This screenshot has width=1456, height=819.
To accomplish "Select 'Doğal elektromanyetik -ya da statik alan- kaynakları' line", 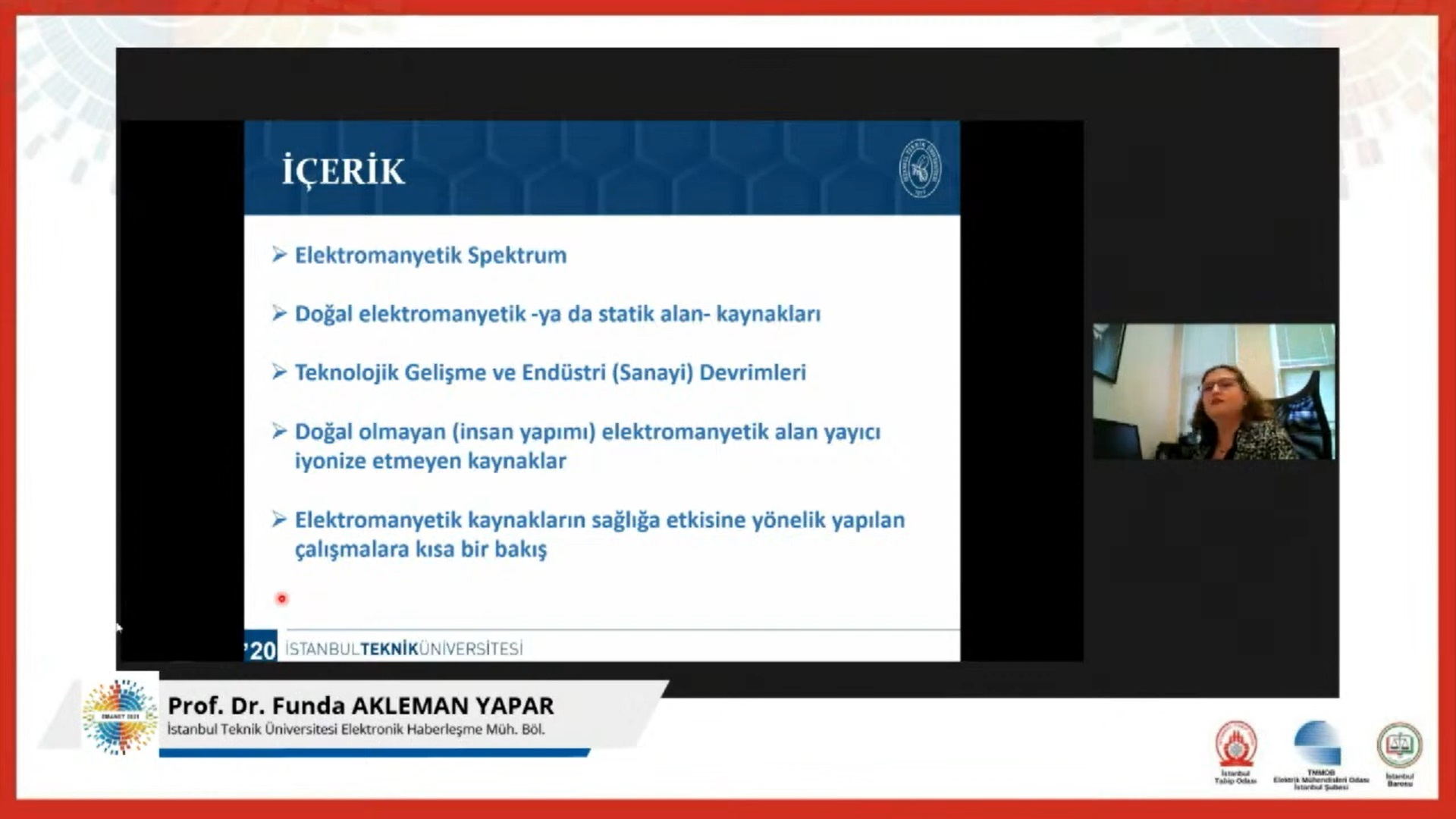I will coord(557,314).
